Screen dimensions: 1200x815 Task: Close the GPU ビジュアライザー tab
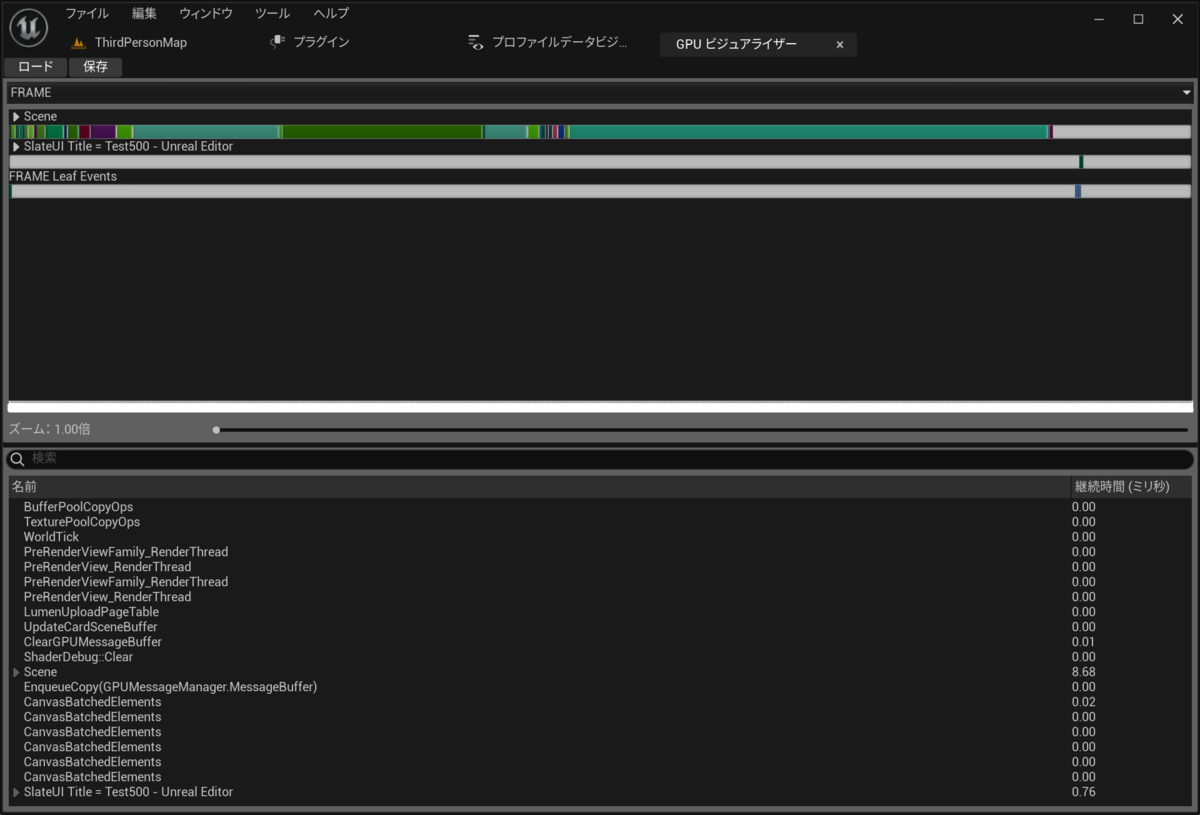840,45
